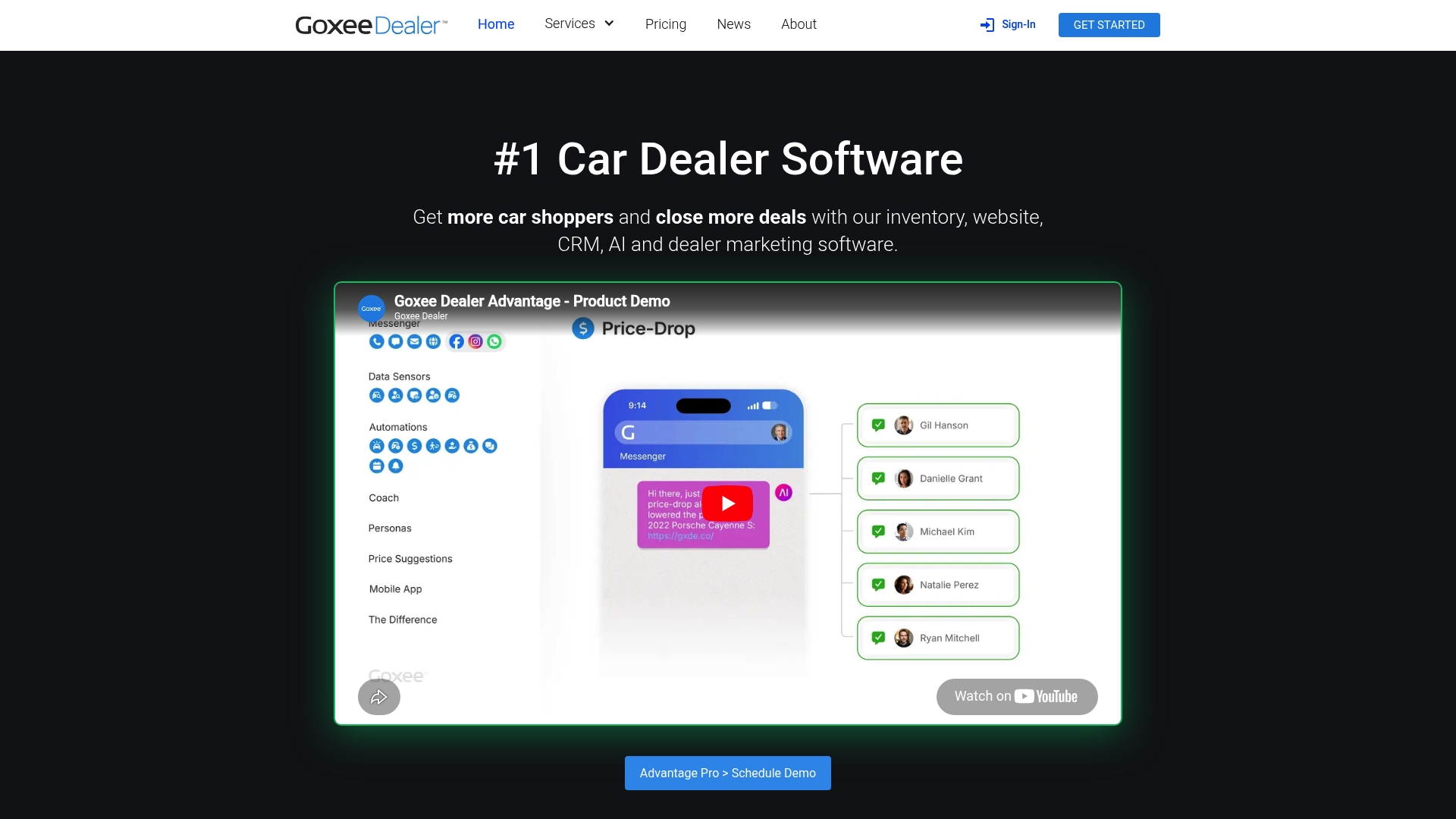The width and height of the screenshot is (1456, 819).
Task: Click the https://gxde.co/ link in the message
Action: (680, 536)
